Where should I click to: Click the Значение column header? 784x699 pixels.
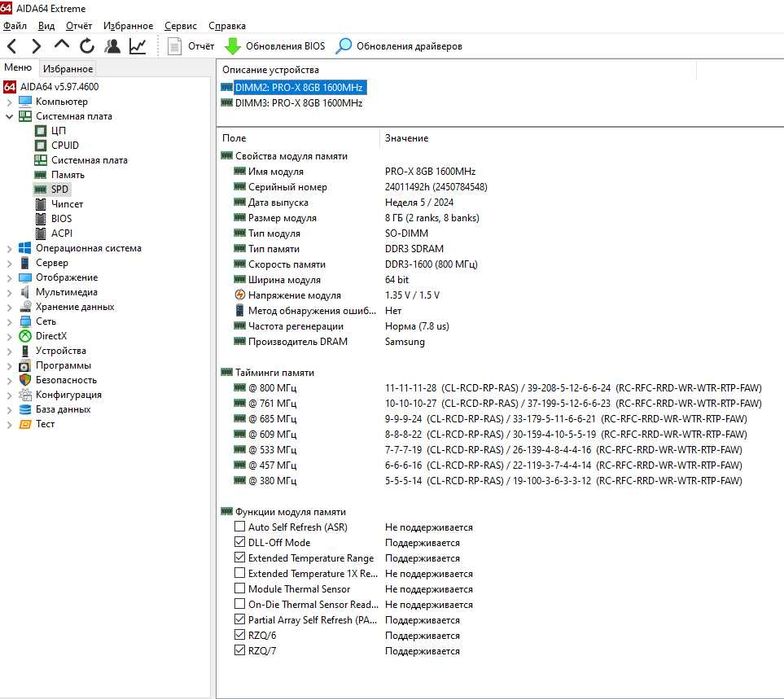coord(406,138)
